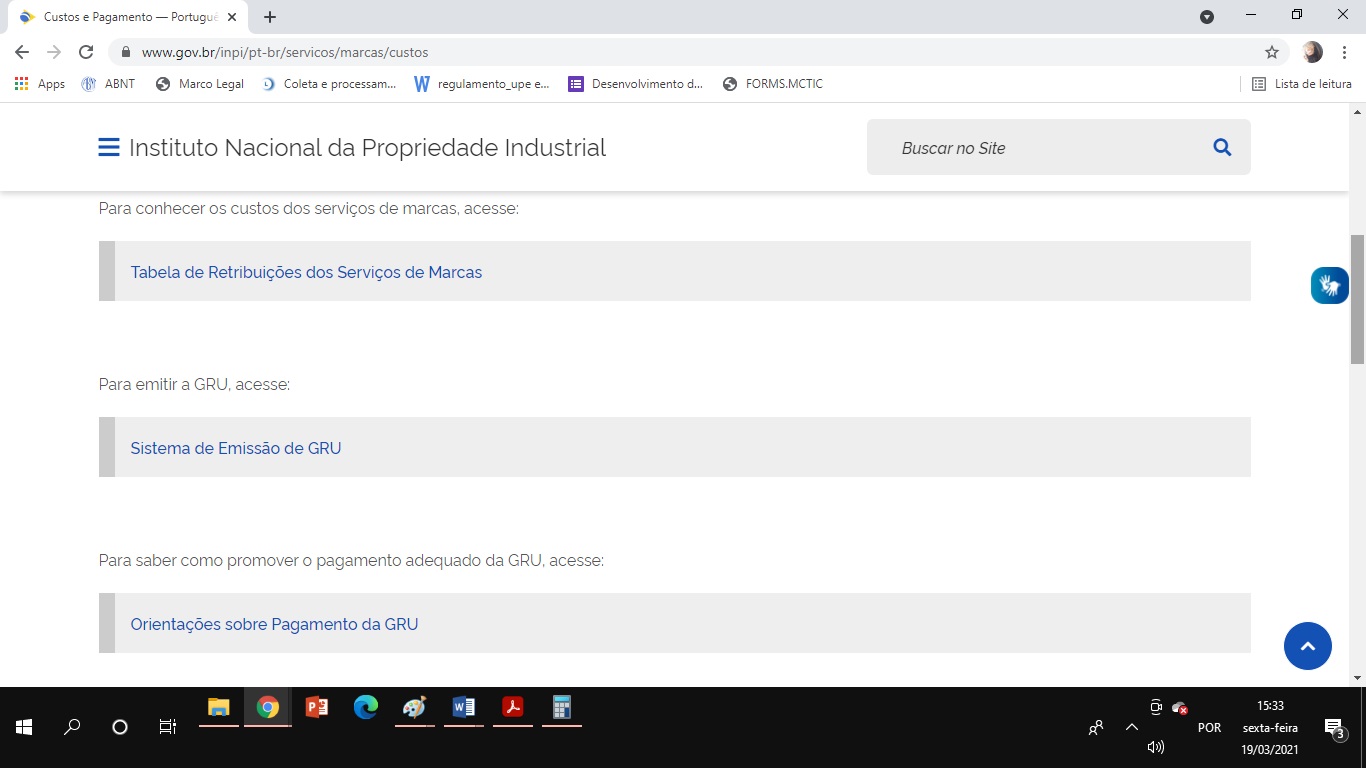Viewport: 1366px width, 768px height.
Task: Open the Lista de leitura reading list
Action: [x=1302, y=84]
